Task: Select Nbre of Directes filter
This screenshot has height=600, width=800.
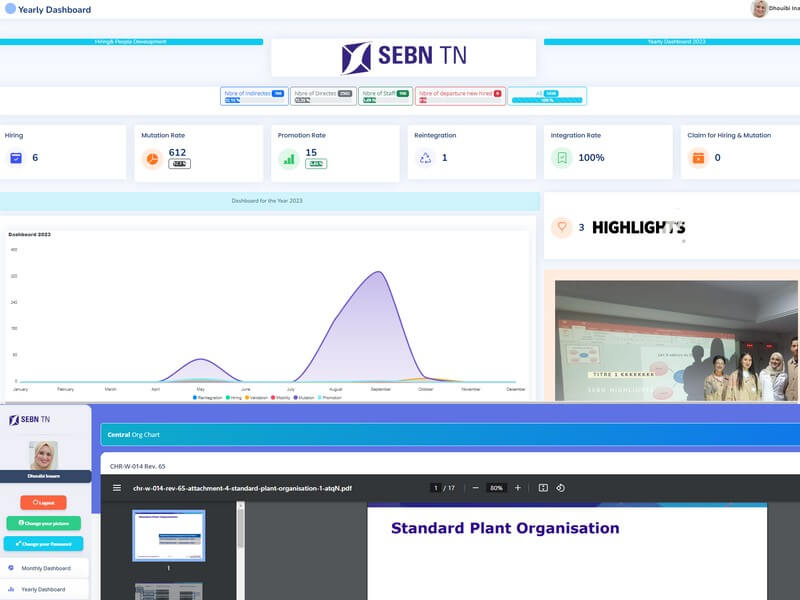Action: click(x=323, y=96)
